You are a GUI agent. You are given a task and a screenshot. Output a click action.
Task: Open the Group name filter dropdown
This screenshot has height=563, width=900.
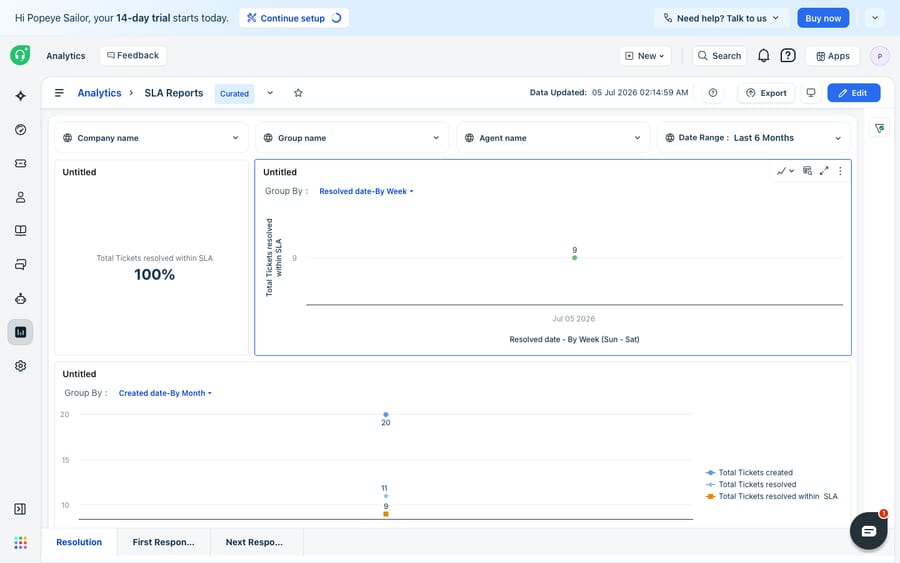[352, 138]
